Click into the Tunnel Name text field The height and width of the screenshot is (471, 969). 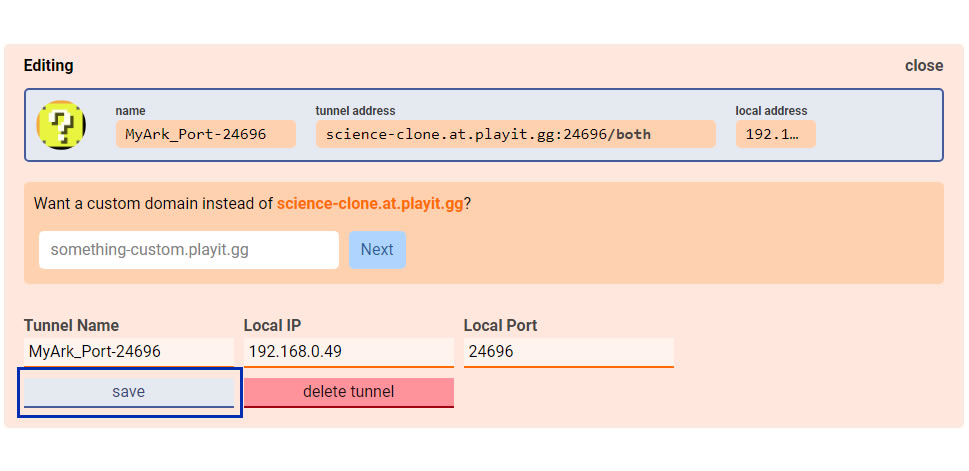click(129, 352)
